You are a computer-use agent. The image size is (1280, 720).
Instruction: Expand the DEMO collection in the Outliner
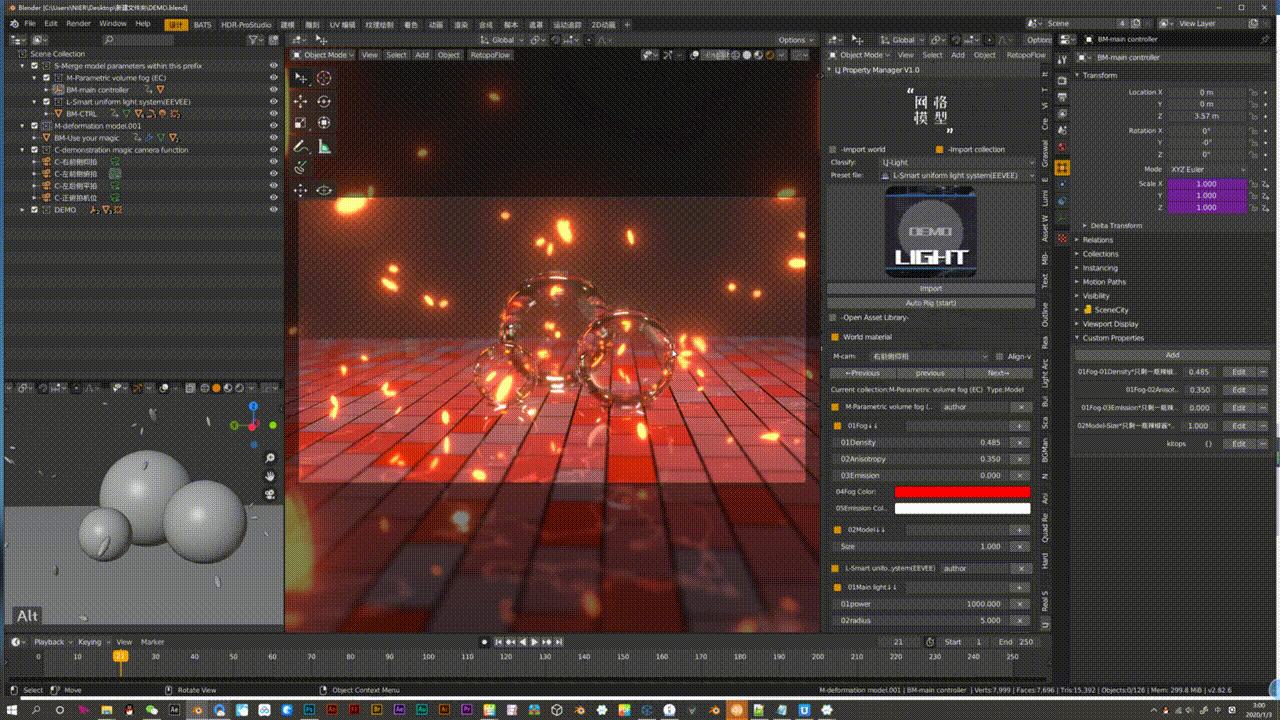point(21,210)
